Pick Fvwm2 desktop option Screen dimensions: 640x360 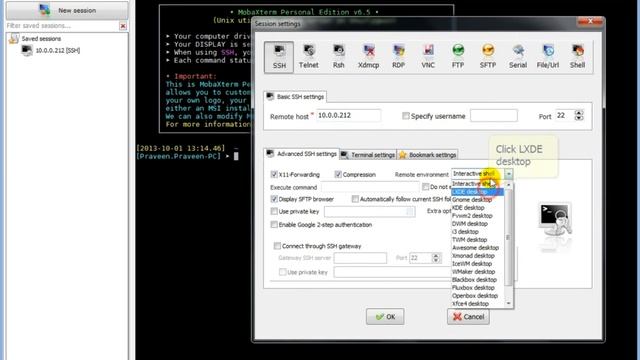pos(478,216)
